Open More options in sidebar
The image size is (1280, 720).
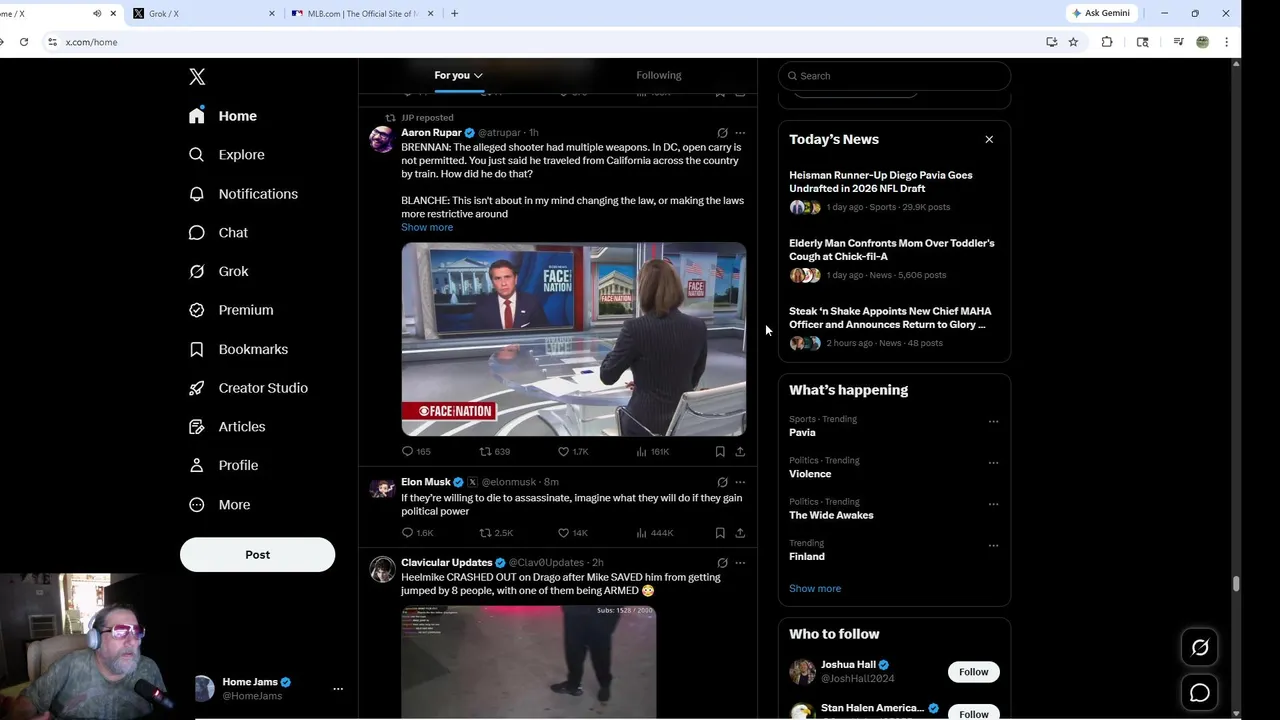click(x=220, y=505)
